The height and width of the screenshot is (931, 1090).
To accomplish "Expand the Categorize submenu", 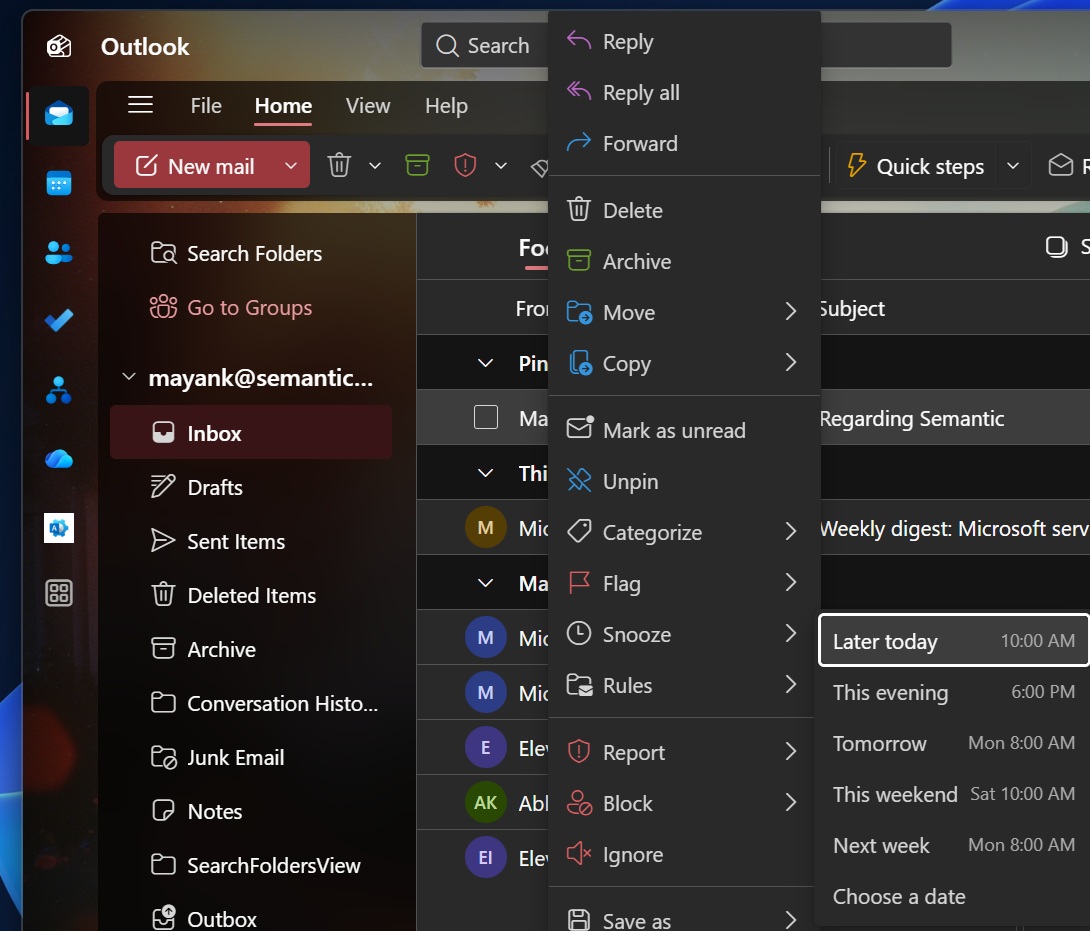I will pyautogui.click(x=790, y=532).
